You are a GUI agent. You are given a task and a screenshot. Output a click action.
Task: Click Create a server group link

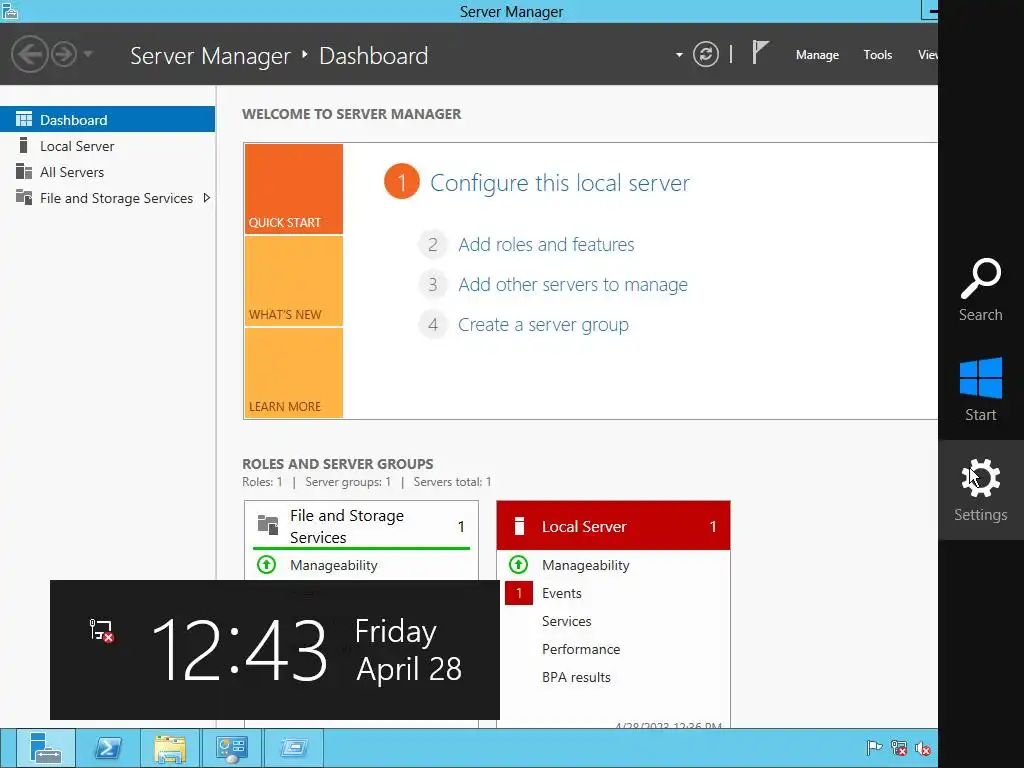point(543,325)
